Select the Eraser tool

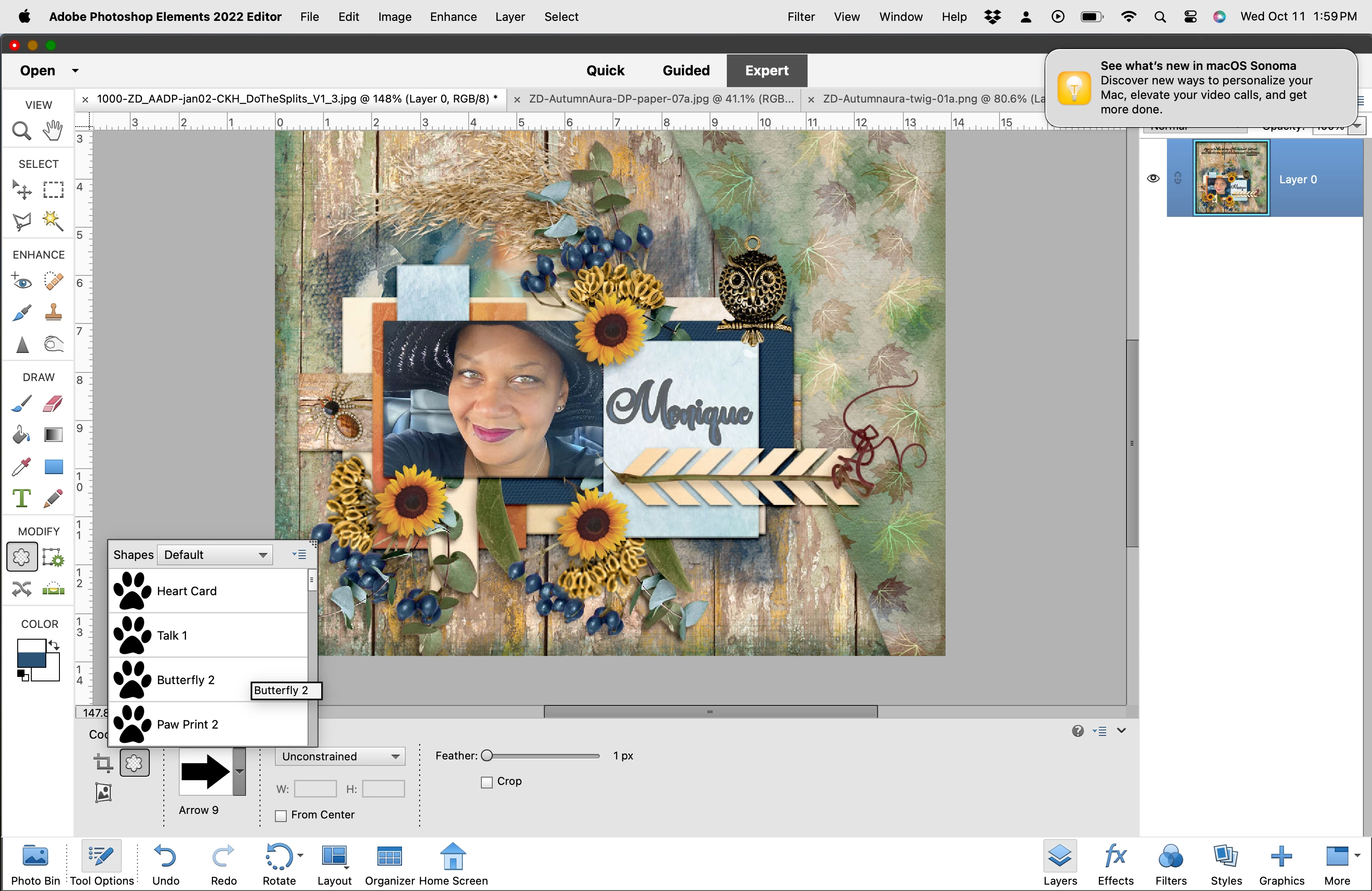tap(53, 403)
